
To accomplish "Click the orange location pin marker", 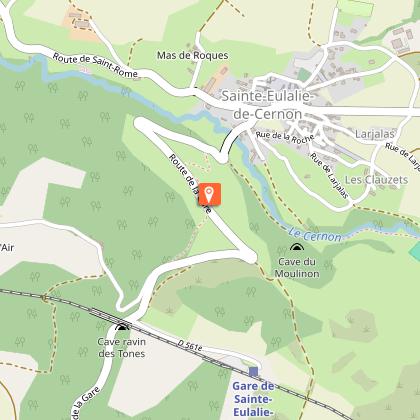I will (209, 194).
